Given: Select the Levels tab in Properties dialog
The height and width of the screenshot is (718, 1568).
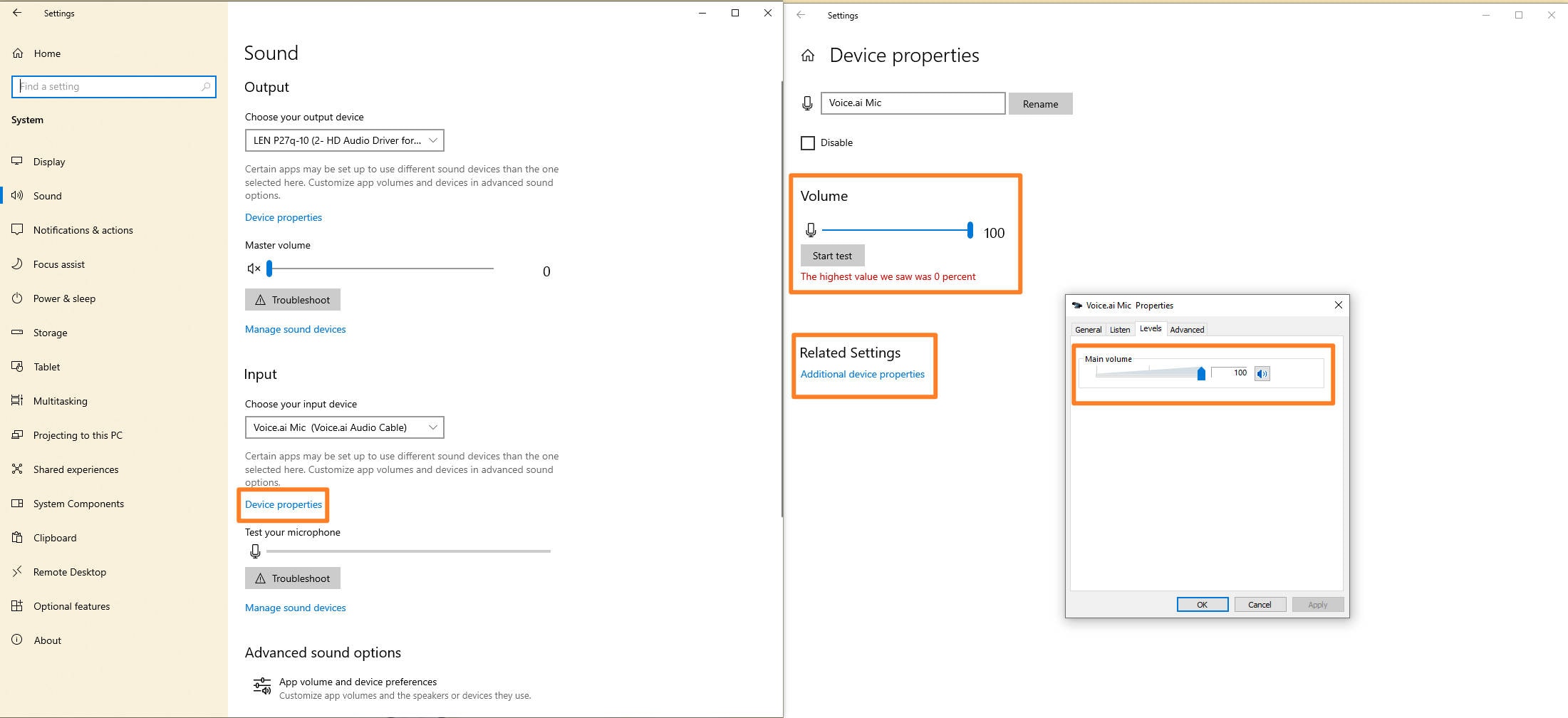Looking at the screenshot, I should point(1151,328).
